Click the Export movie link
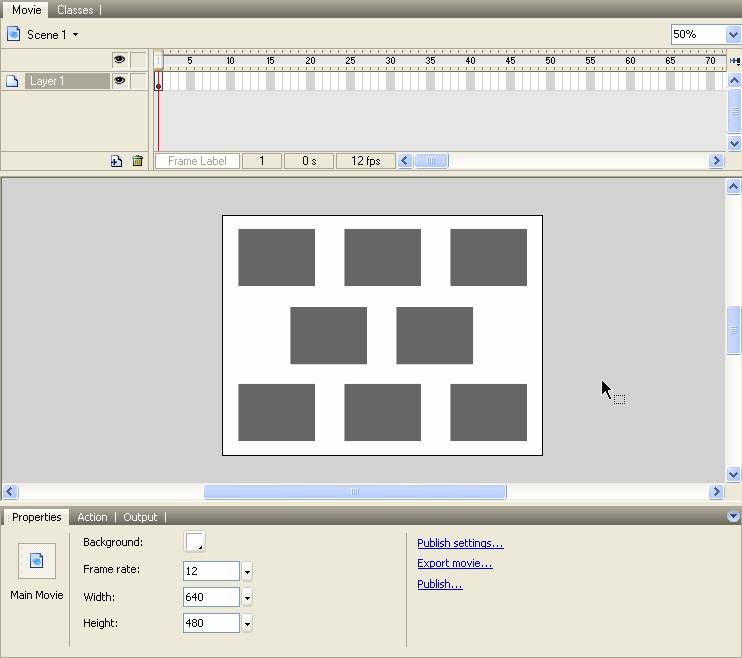The width and height of the screenshot is (742, 658). 454,563
